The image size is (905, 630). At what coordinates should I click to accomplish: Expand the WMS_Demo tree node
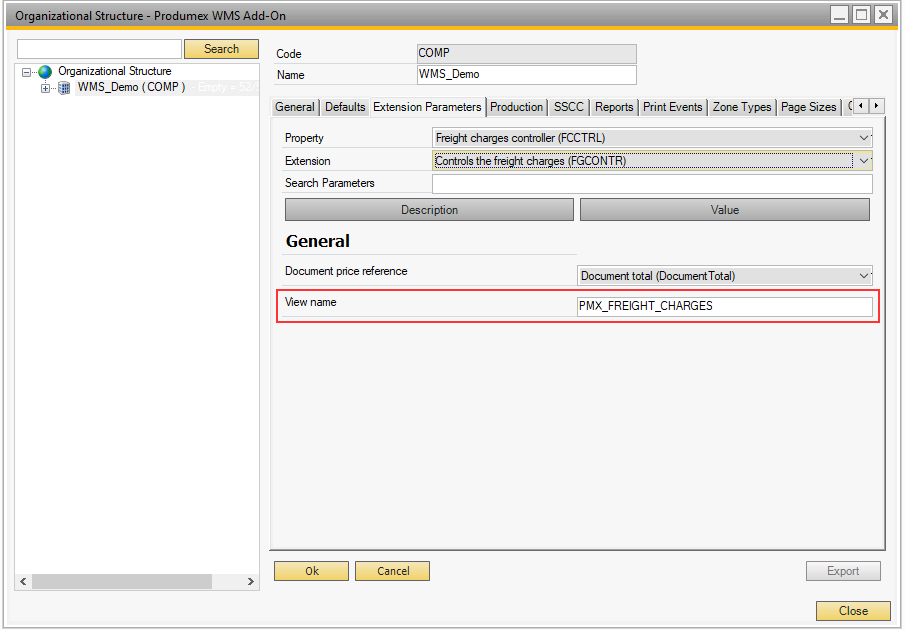(45, 87)
